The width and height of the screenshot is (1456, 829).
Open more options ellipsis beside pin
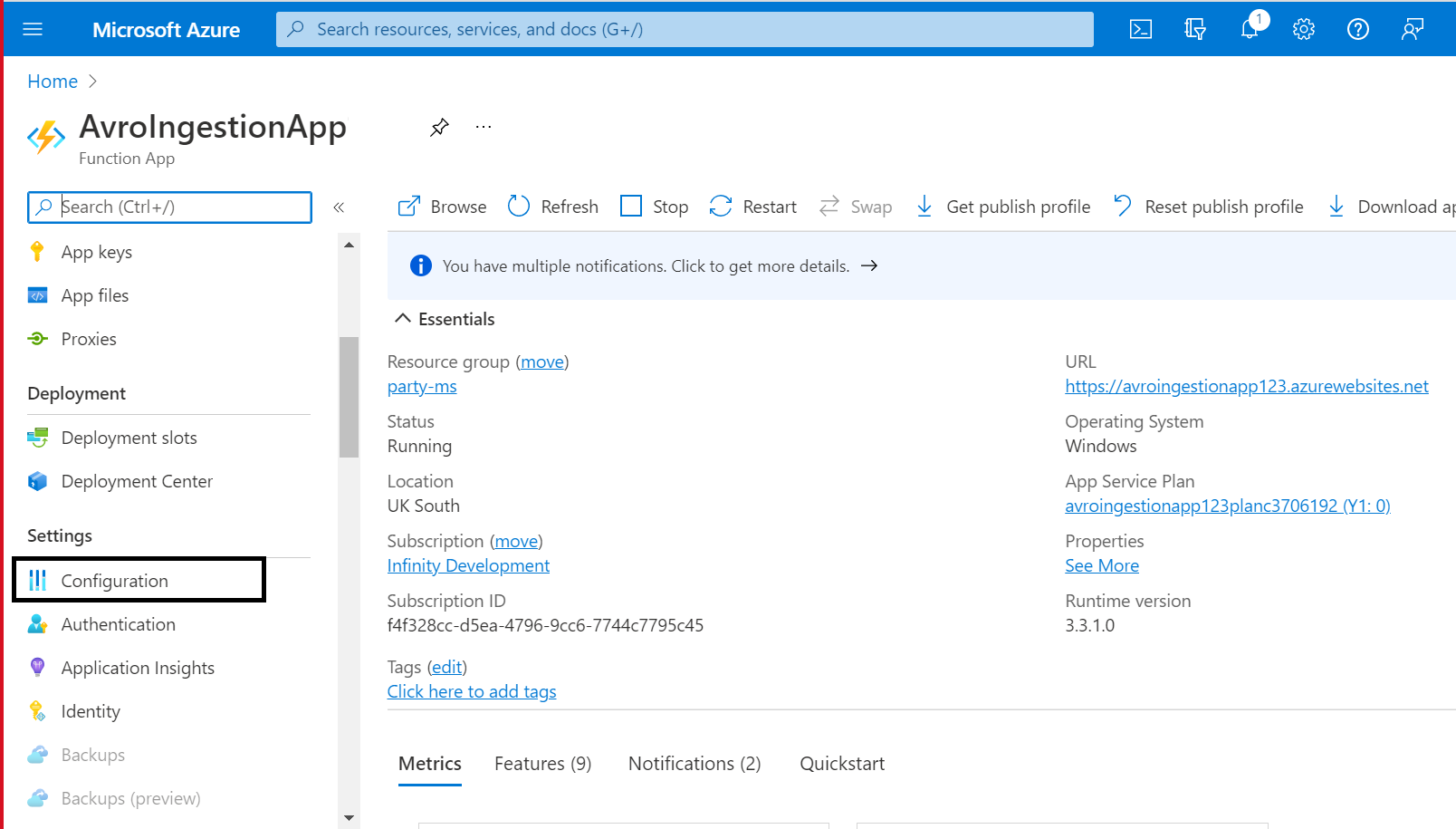click(x=484, y=127)
